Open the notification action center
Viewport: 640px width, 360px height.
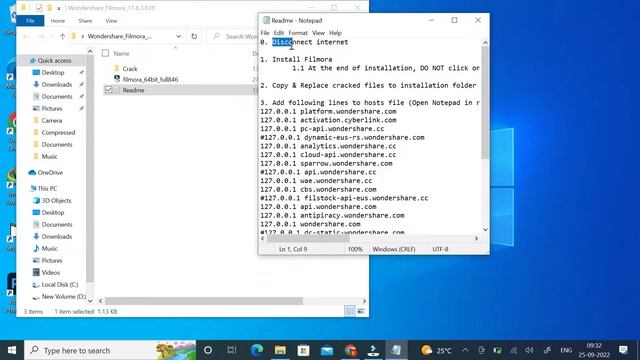(x=623, y=350)
